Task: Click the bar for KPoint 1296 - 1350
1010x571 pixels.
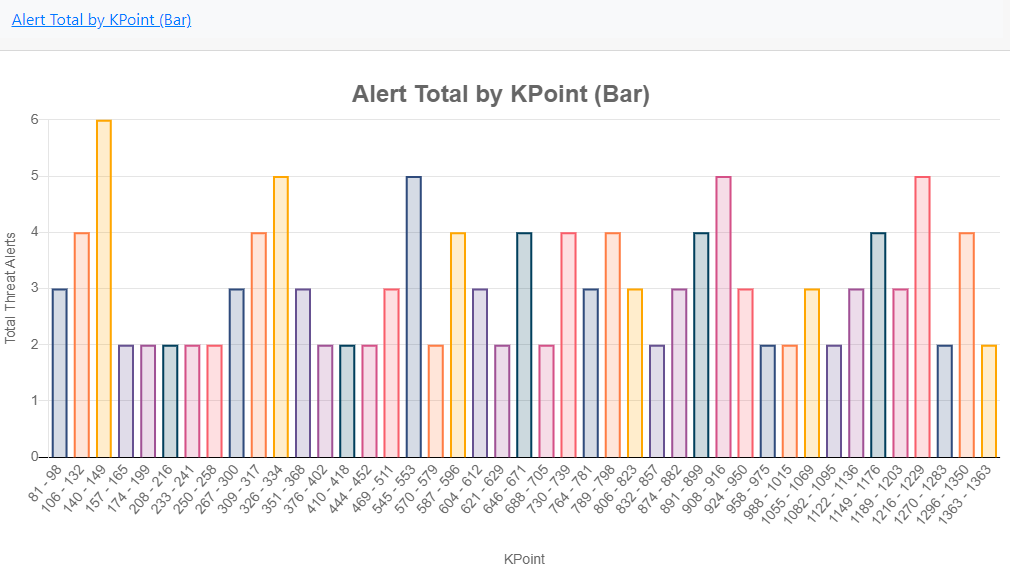Action: (x=967, y=344)
